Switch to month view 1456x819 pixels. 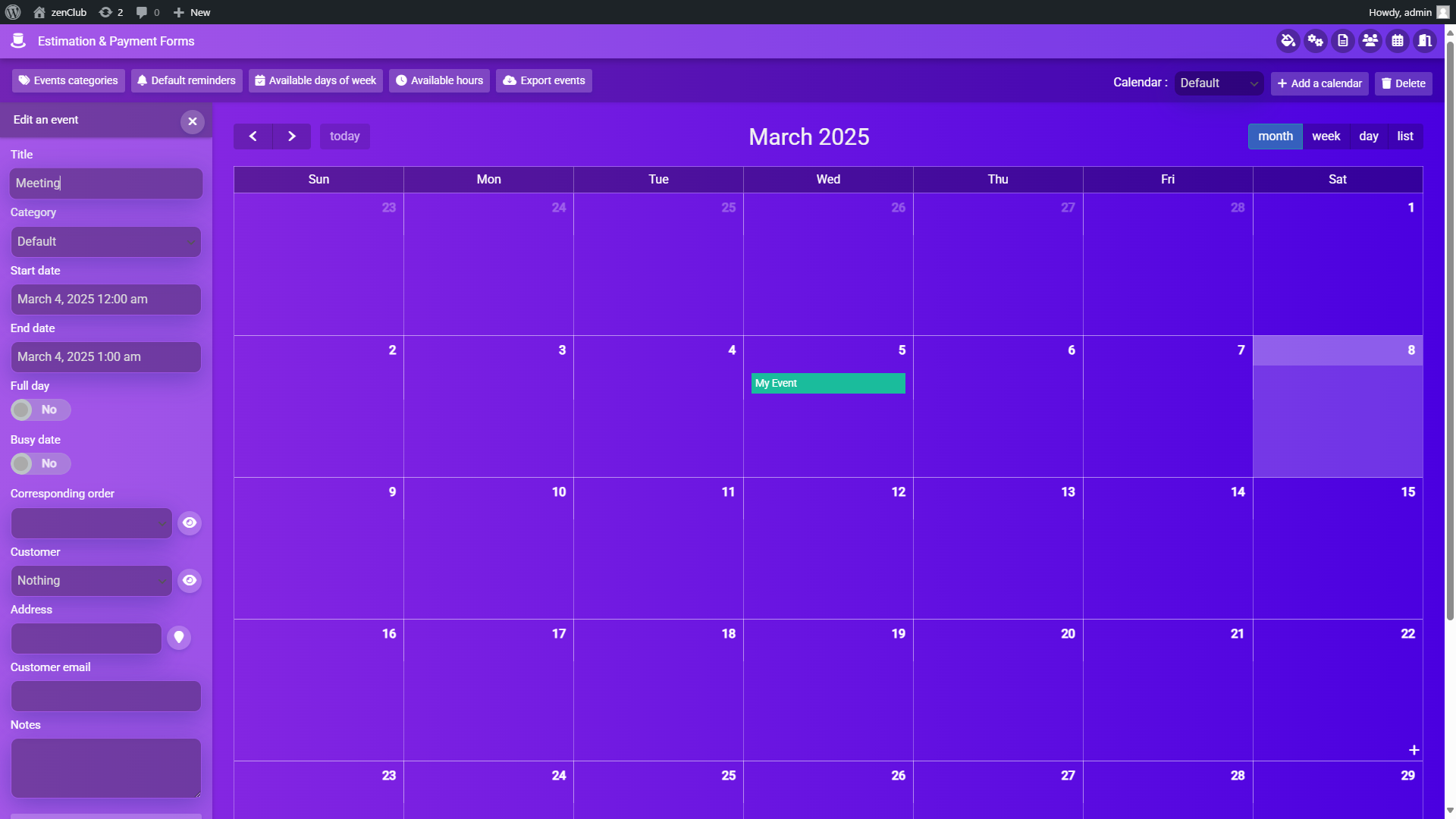coord(1275,136)
